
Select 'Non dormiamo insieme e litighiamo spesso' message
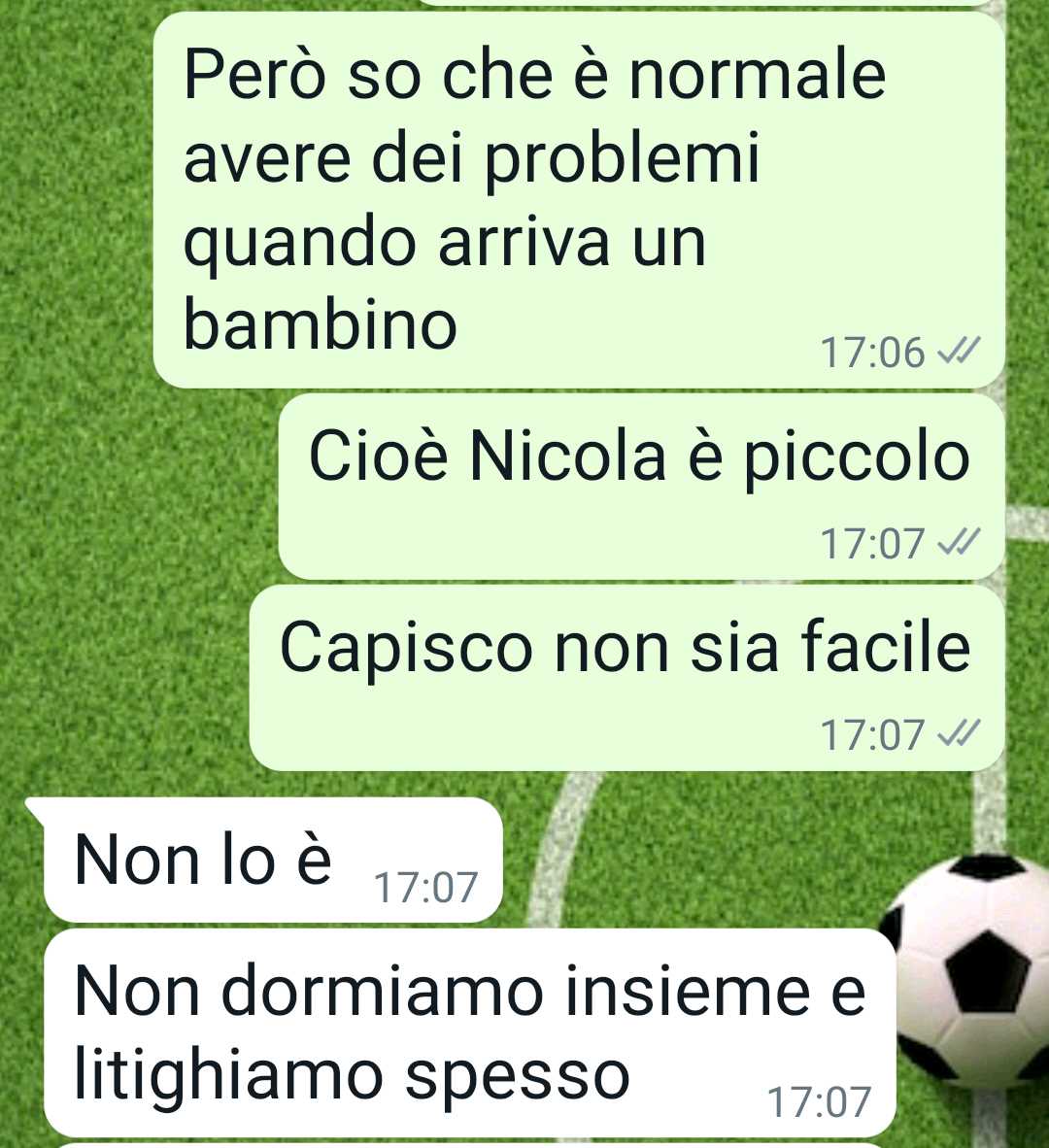(x=469, y=1033)
